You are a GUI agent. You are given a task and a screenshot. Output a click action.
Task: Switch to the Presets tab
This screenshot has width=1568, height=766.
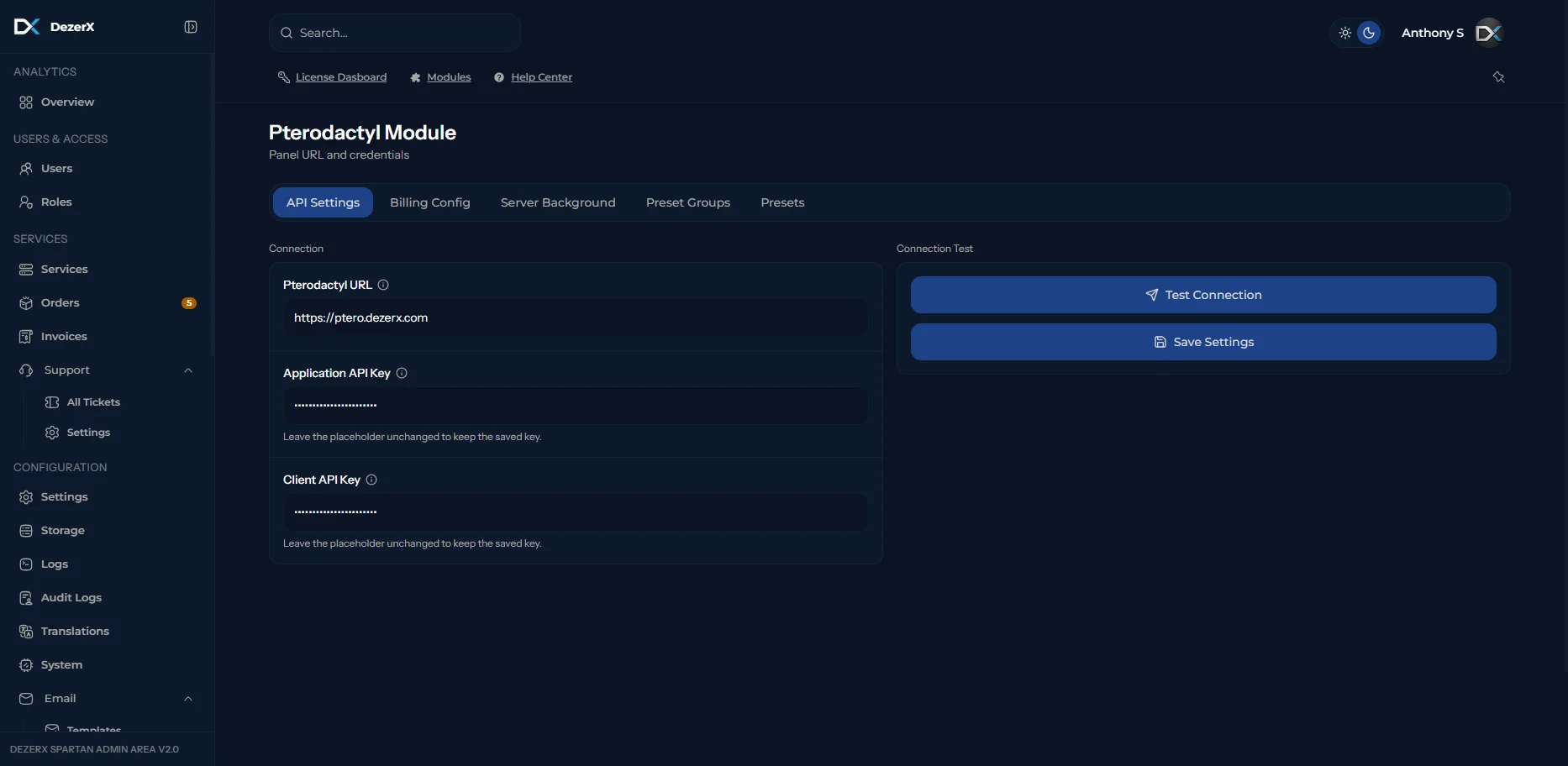782,202
